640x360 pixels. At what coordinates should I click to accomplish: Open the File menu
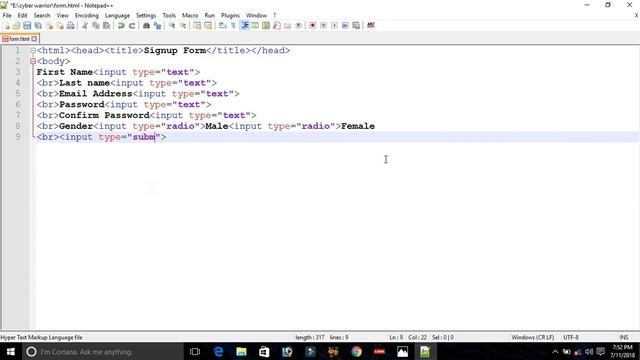coord(7,16)
